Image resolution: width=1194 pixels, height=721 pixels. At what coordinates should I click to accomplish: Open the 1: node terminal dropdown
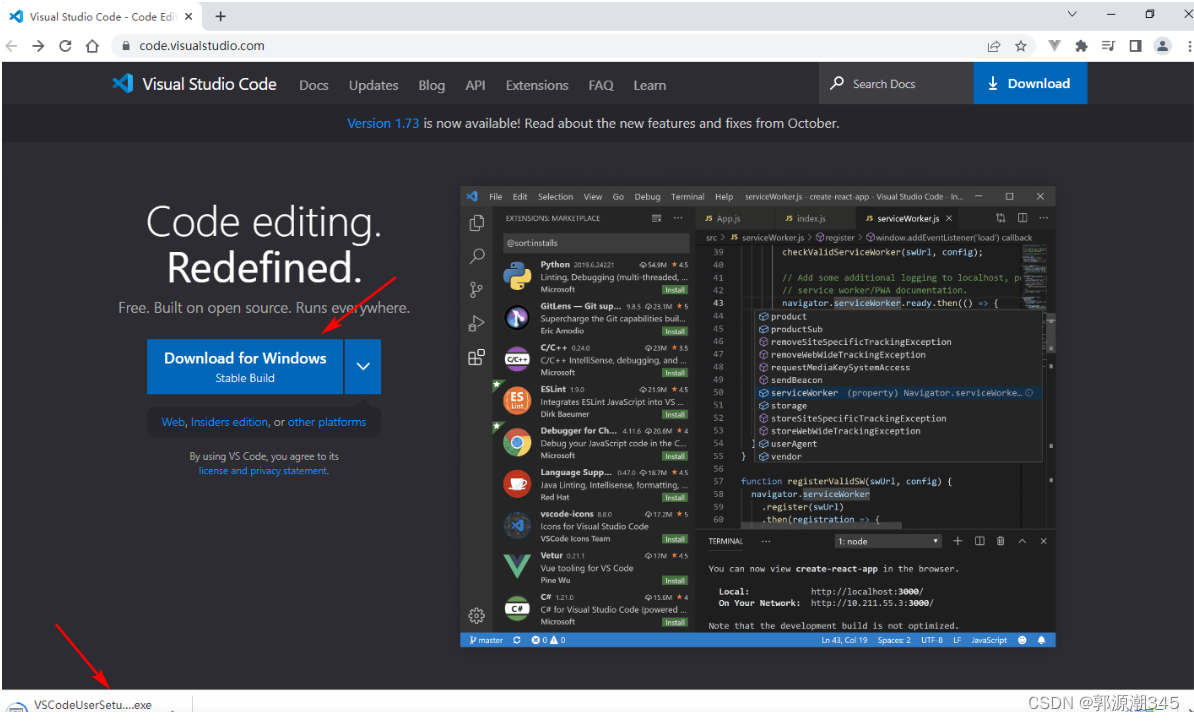(888, 541)
